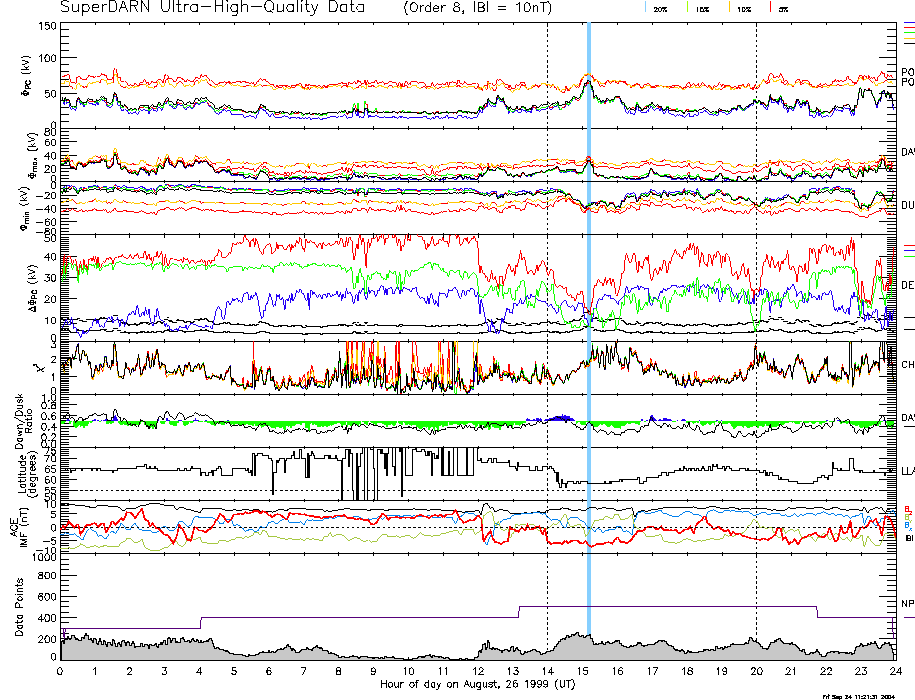Click hour '3' on the time axis
915x700 pixels.
[x=165, y=671]
